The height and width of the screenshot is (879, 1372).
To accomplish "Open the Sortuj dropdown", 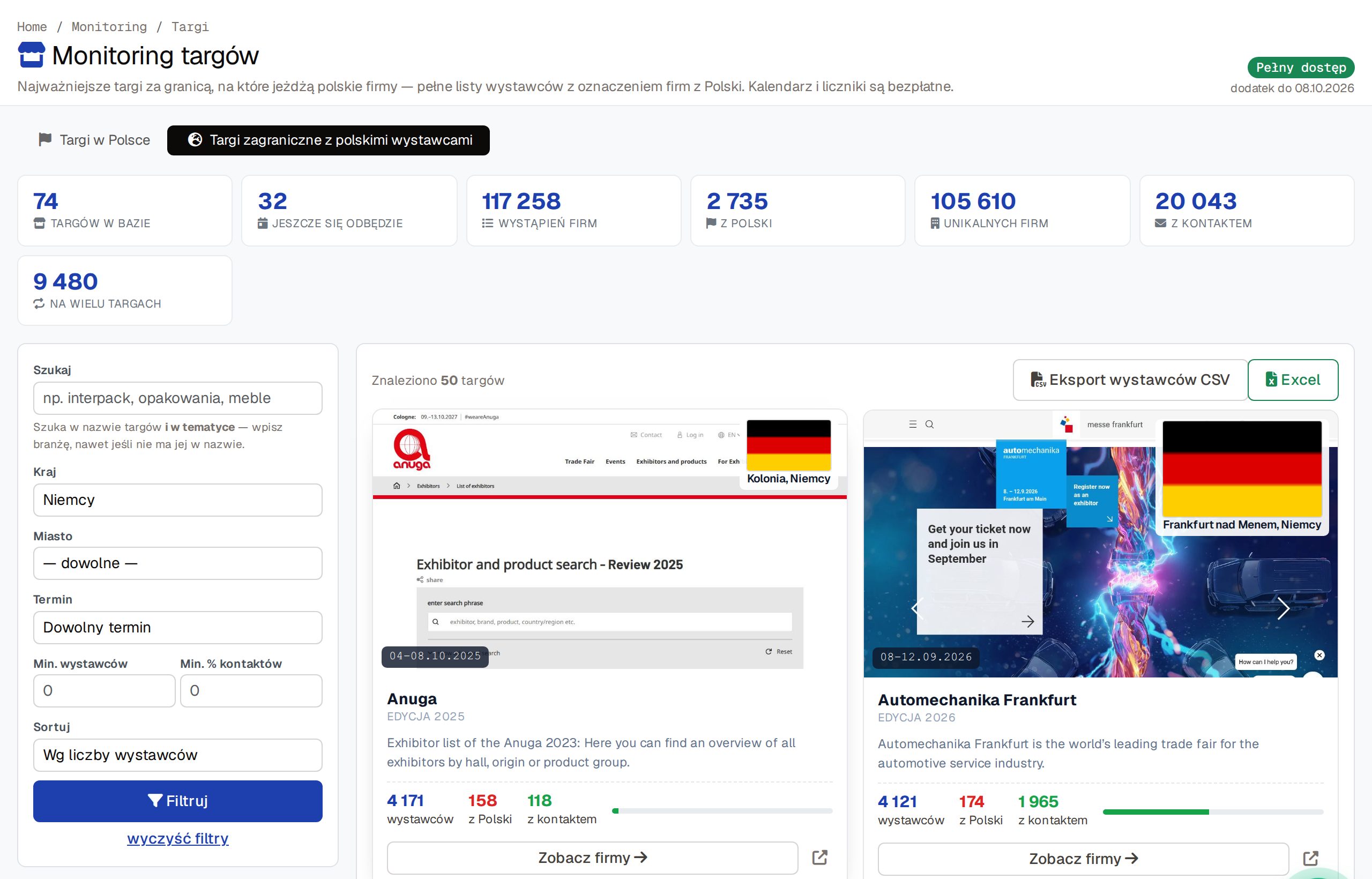I will pos(177,755).
